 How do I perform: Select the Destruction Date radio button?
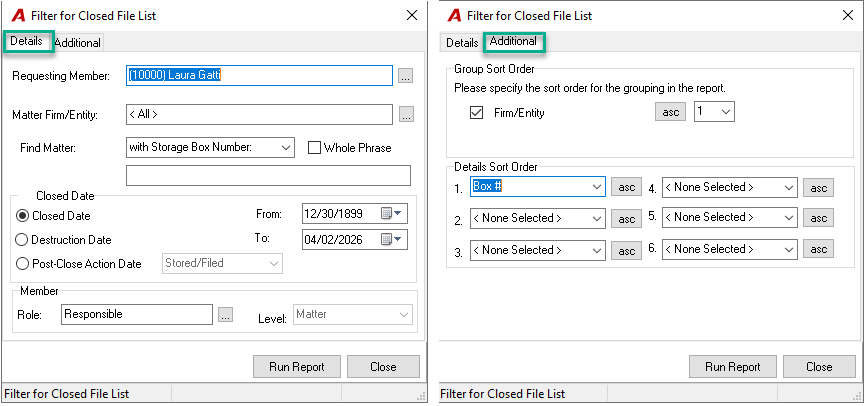tap(22, 240)
